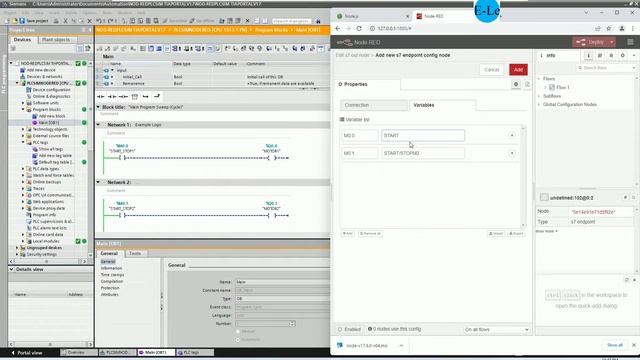The height and width of the screenshot is (360, 640).
Task: Click Close branch icon in LAD toolbar
Action: point(157,96)
